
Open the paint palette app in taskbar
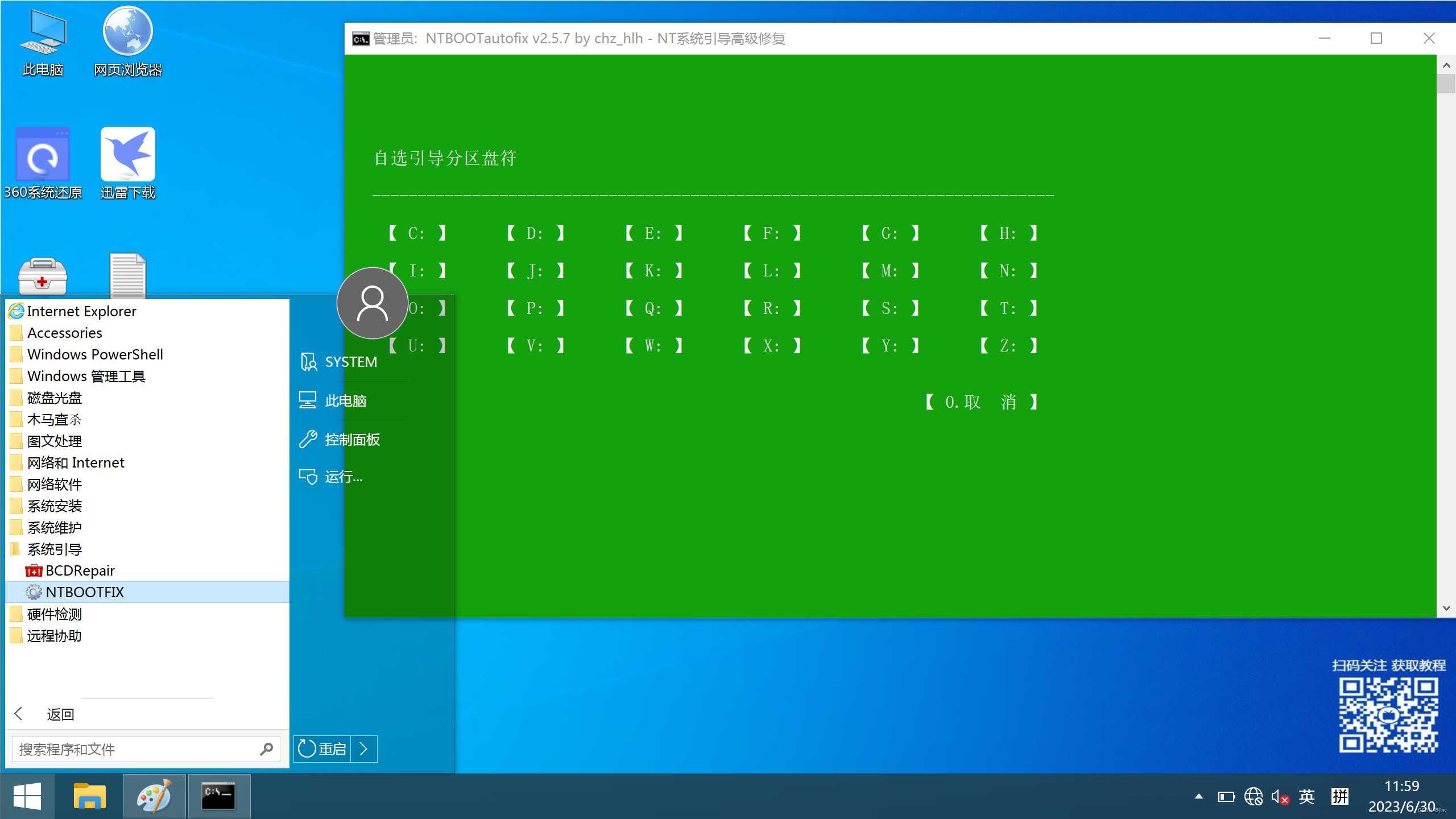point(155,796)
